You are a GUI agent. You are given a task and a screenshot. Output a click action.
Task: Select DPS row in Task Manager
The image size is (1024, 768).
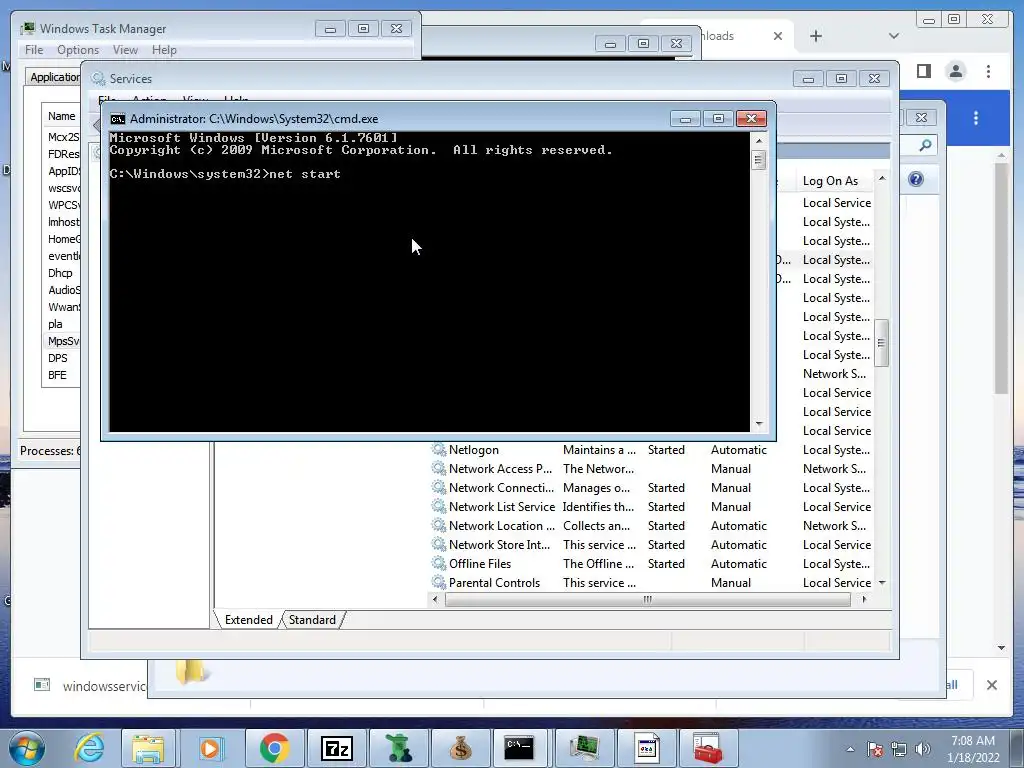[x=62, y=358]
